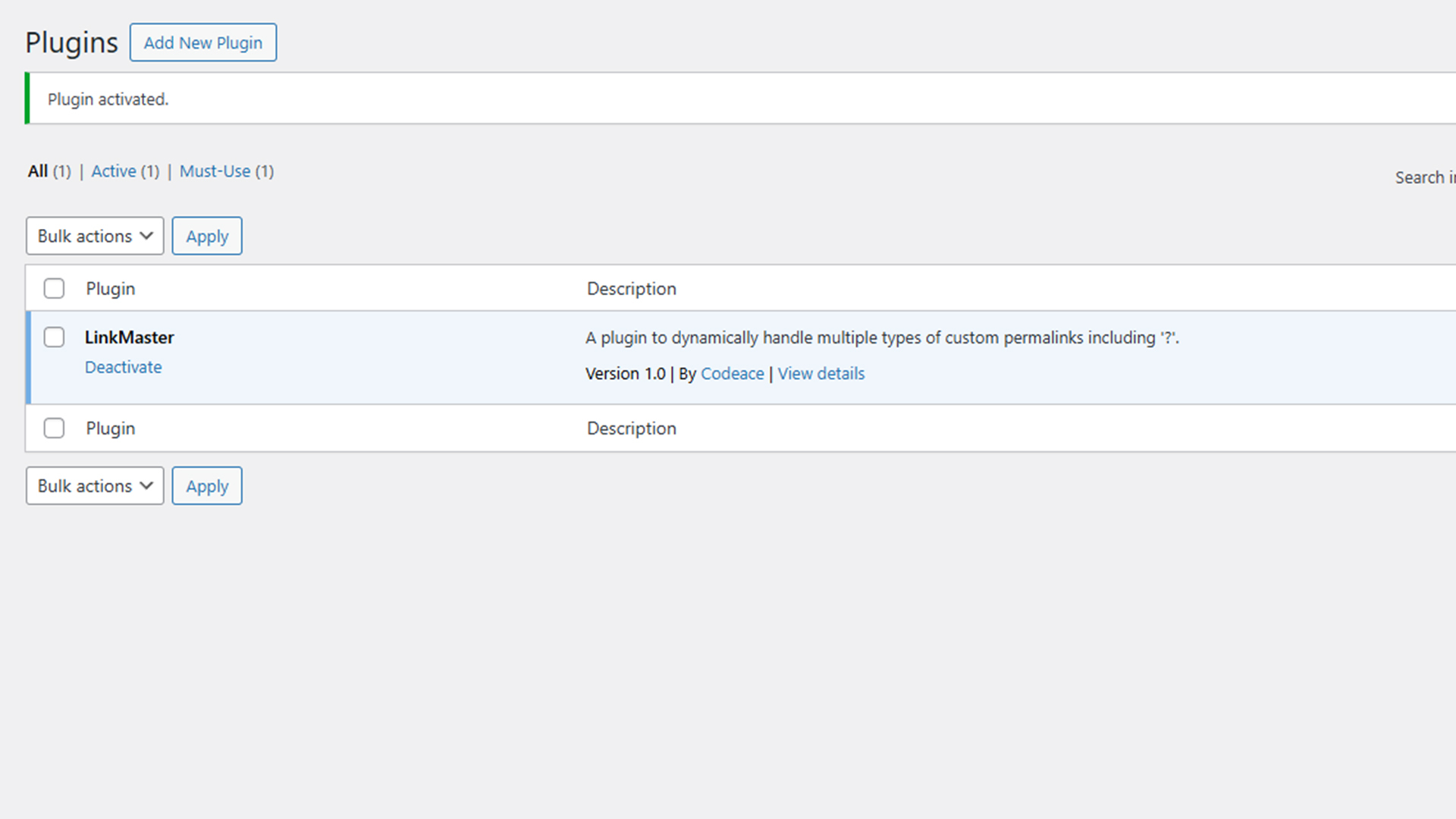
Task: Click the top Apply button
Action: [x=207, y=236]
